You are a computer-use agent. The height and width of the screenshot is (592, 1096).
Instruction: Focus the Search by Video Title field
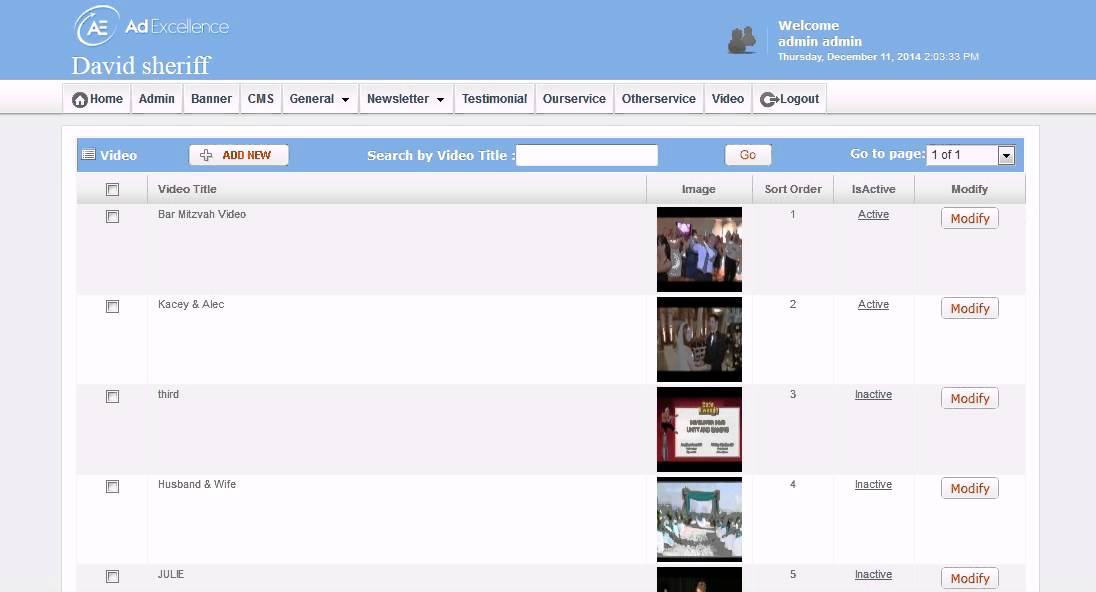[586, 155]
